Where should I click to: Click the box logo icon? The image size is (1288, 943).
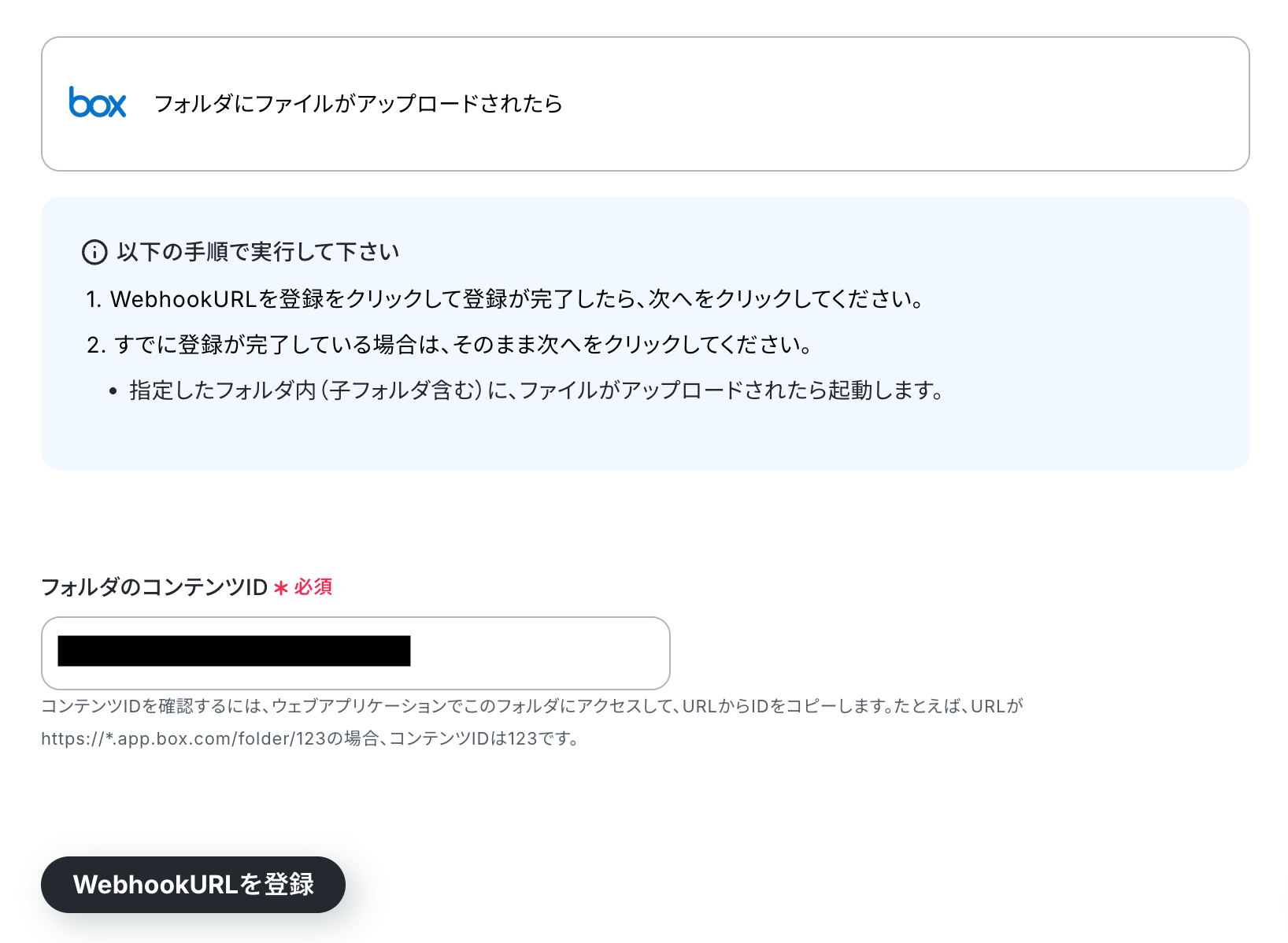tap(98, 103)
